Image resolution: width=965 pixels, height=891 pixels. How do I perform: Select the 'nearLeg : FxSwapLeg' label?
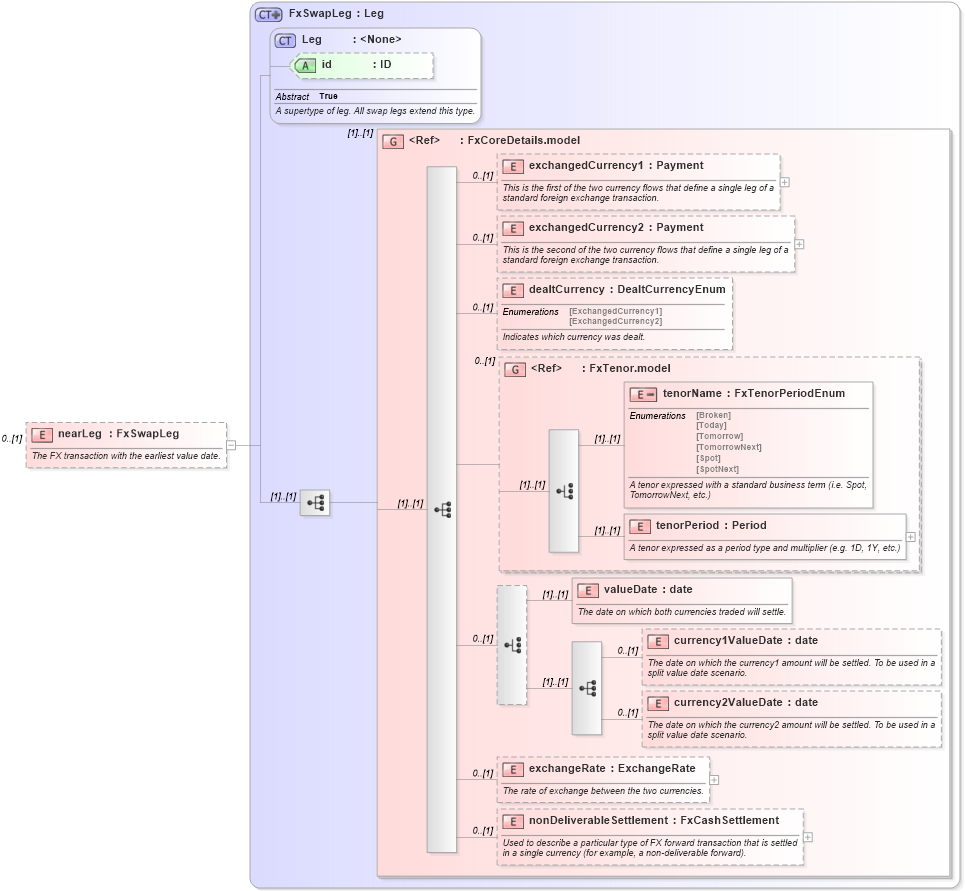pos(118,434)
